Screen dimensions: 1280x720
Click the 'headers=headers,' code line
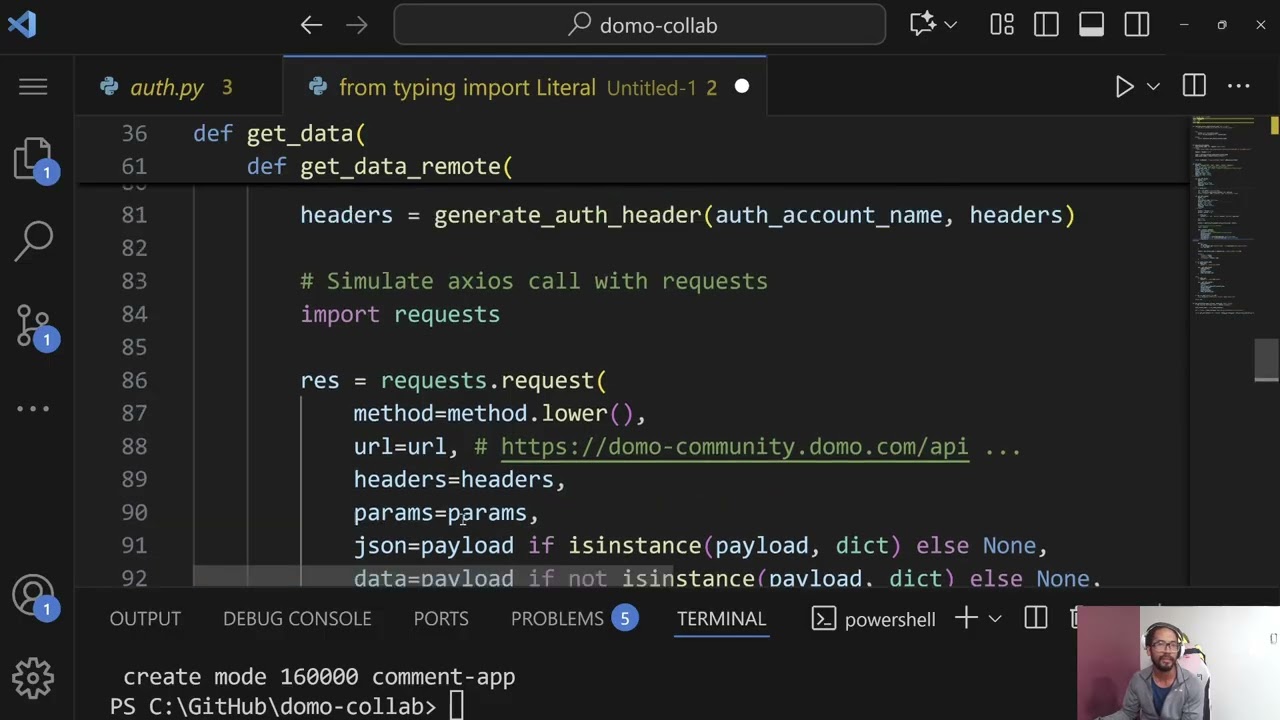459,479
